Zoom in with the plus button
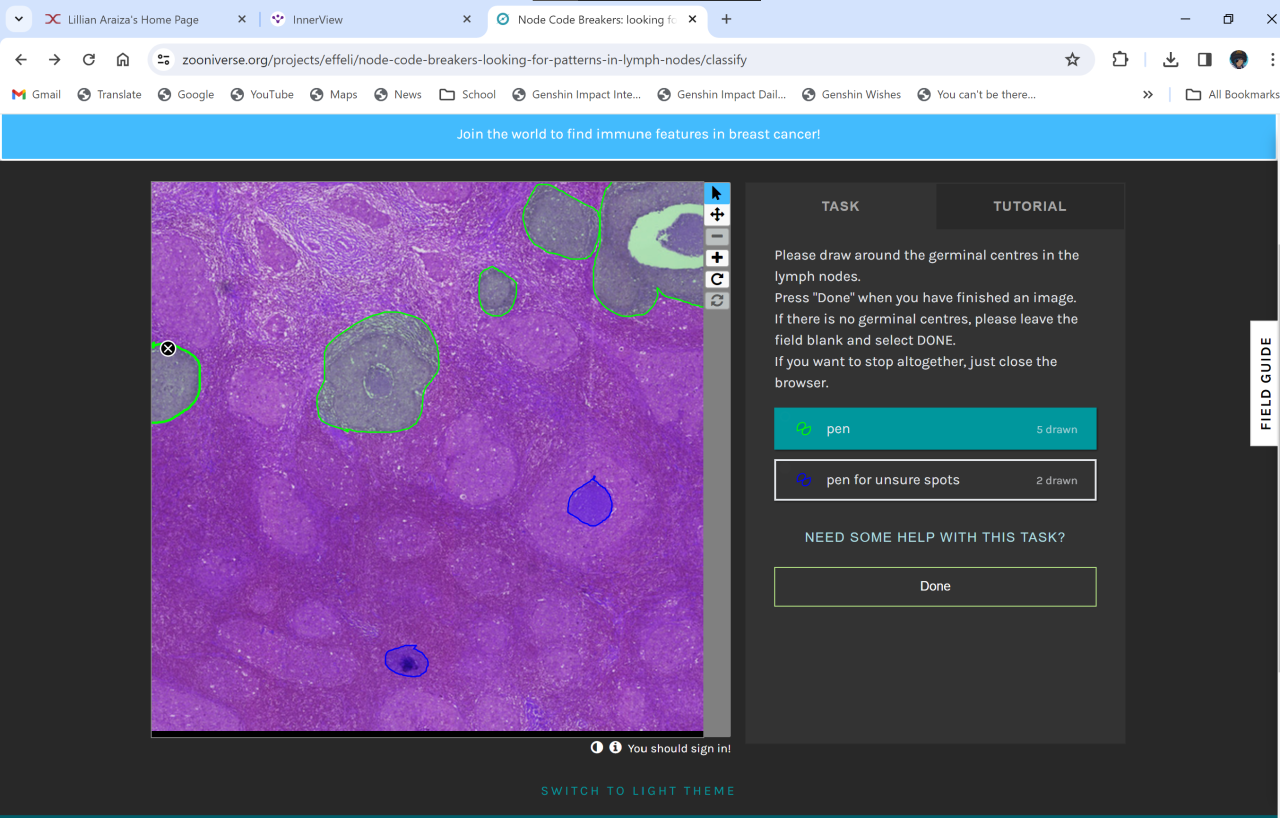This screenshot has width=1280, height=818. point(716,258)
